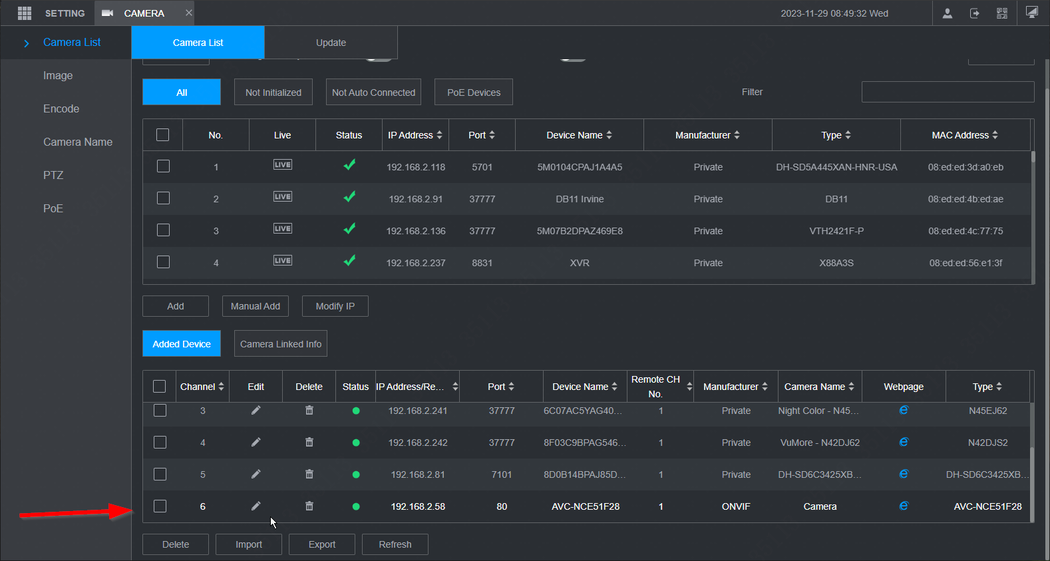
Task: Open Encode in the left sidebar
Action: (x=61, y=109)
